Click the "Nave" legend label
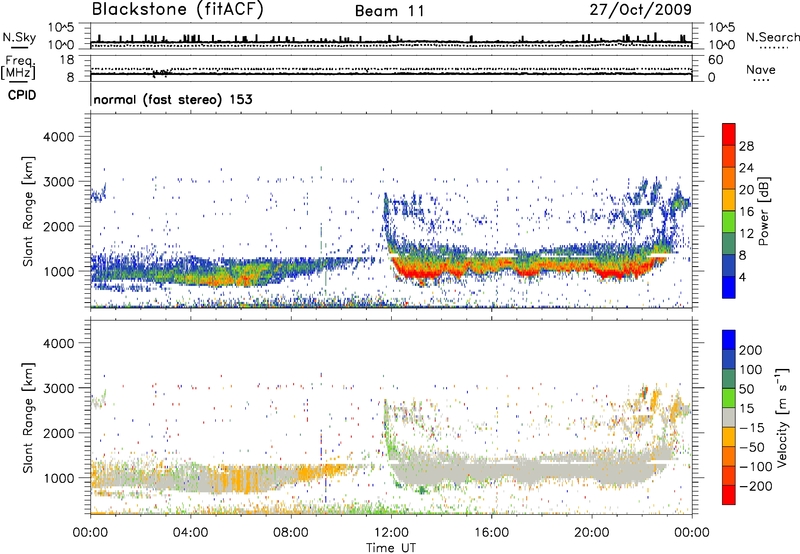The height and width of the screenshot is (554, 800). pyautogui.click(x=761, y=70)
